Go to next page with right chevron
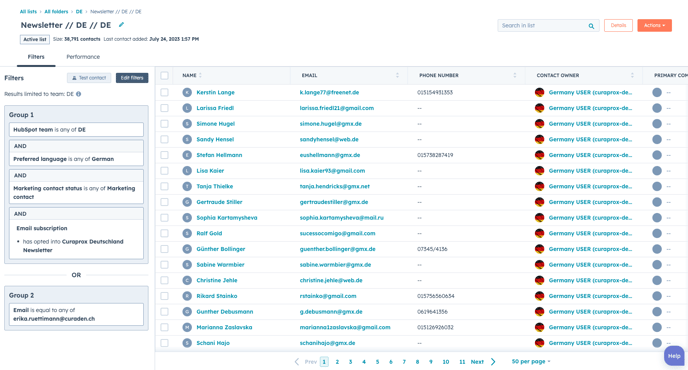Screen dimensions: 688x370 click(493, 362)
